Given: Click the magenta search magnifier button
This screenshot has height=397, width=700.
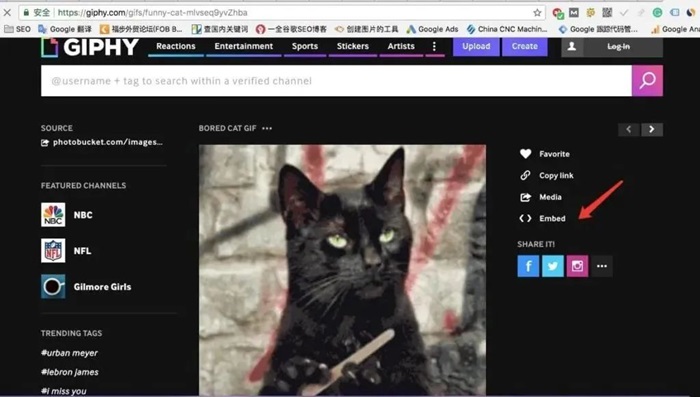Looking at the screenshot, I should click(647, 81).
